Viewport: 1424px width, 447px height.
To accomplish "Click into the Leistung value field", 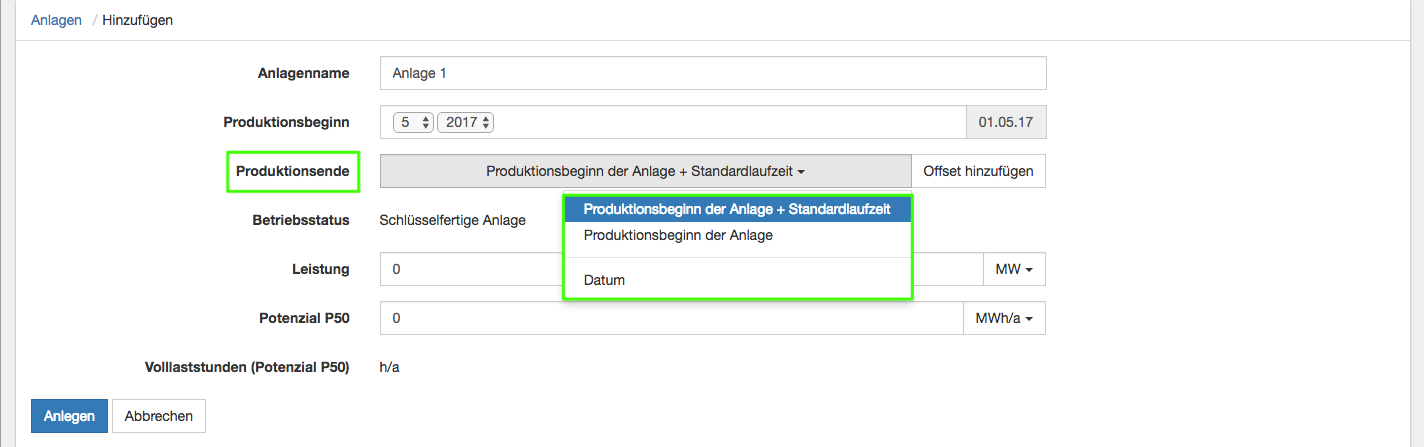I will point(470,269).
